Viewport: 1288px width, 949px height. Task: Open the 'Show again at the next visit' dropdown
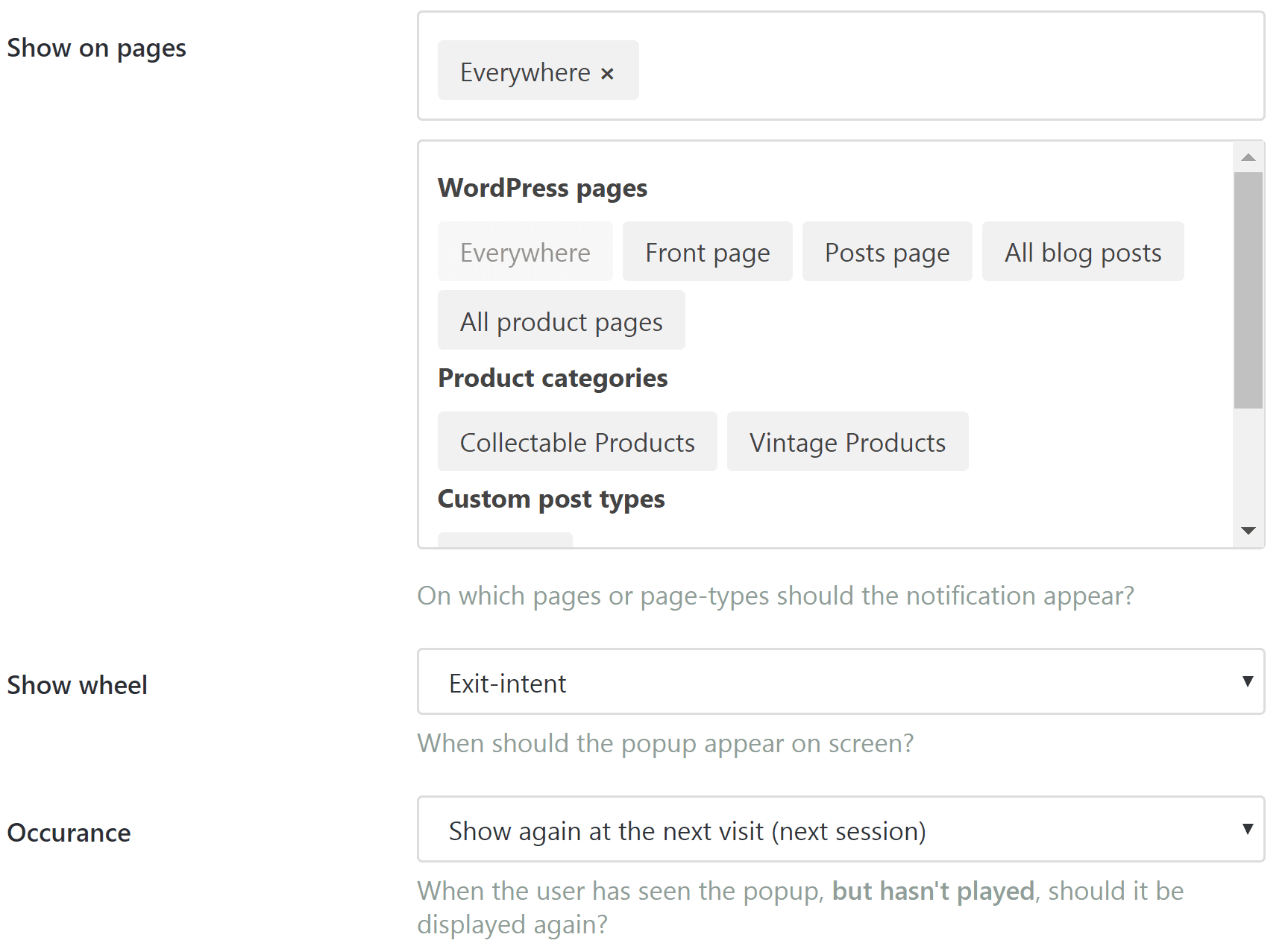point(820,830)
